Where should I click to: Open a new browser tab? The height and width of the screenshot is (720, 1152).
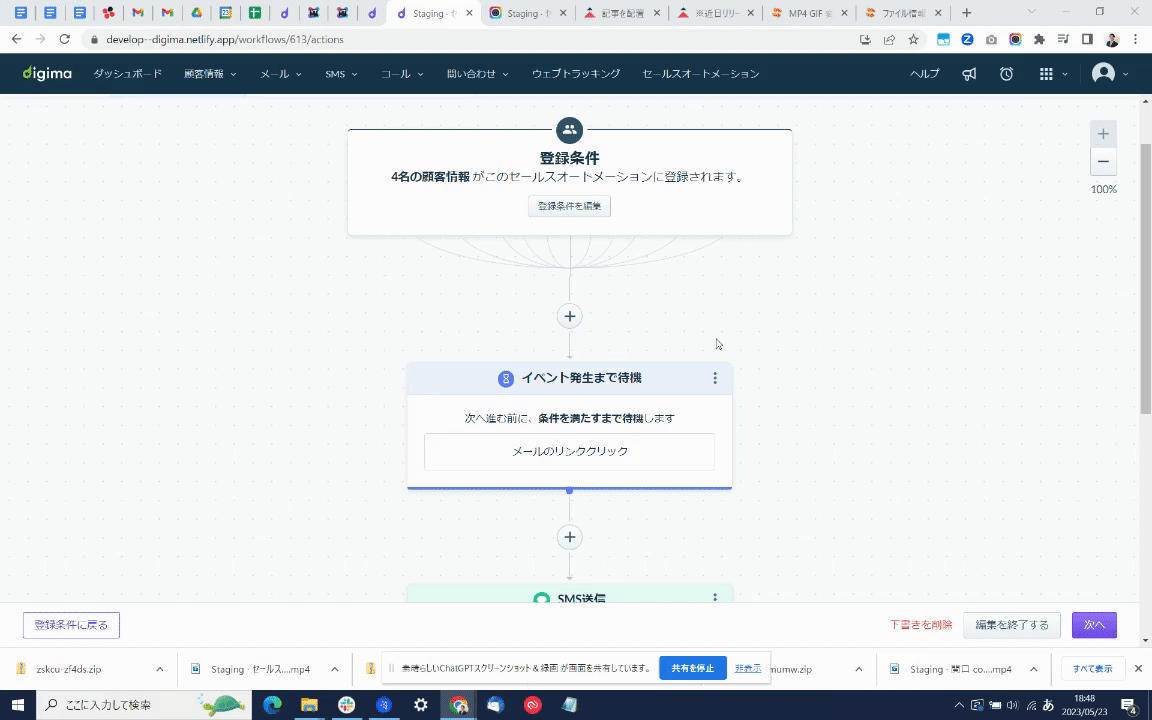coord(967,12)
